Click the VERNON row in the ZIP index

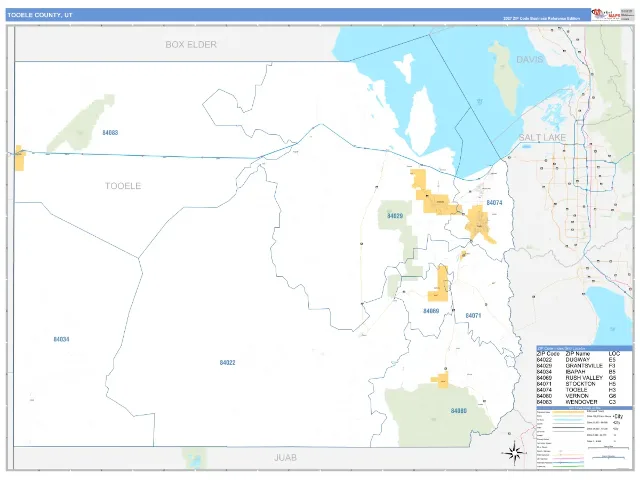click(576, 396)
